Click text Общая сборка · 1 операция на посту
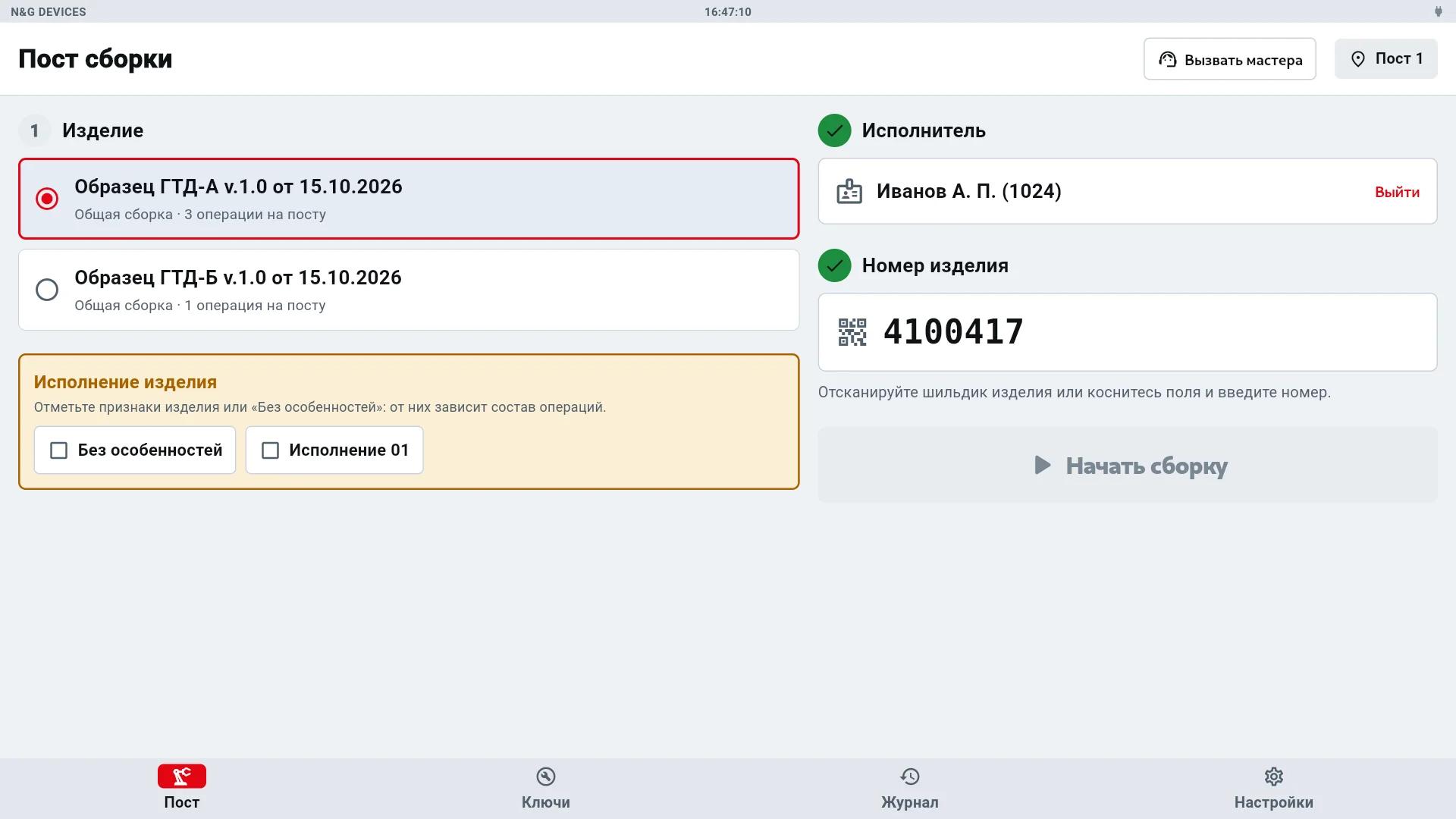The height and width of the screenshot is (819, 1456). click(200, 306)
